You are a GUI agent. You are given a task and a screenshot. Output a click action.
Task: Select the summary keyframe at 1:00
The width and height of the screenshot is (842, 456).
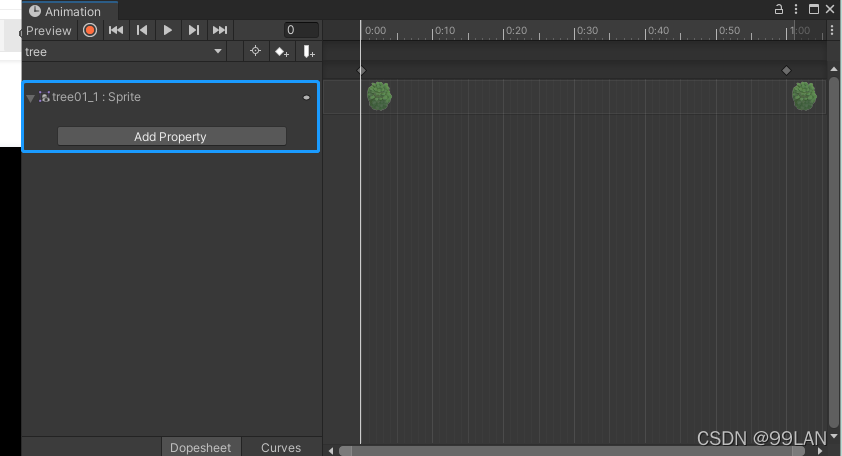(786, 70)
